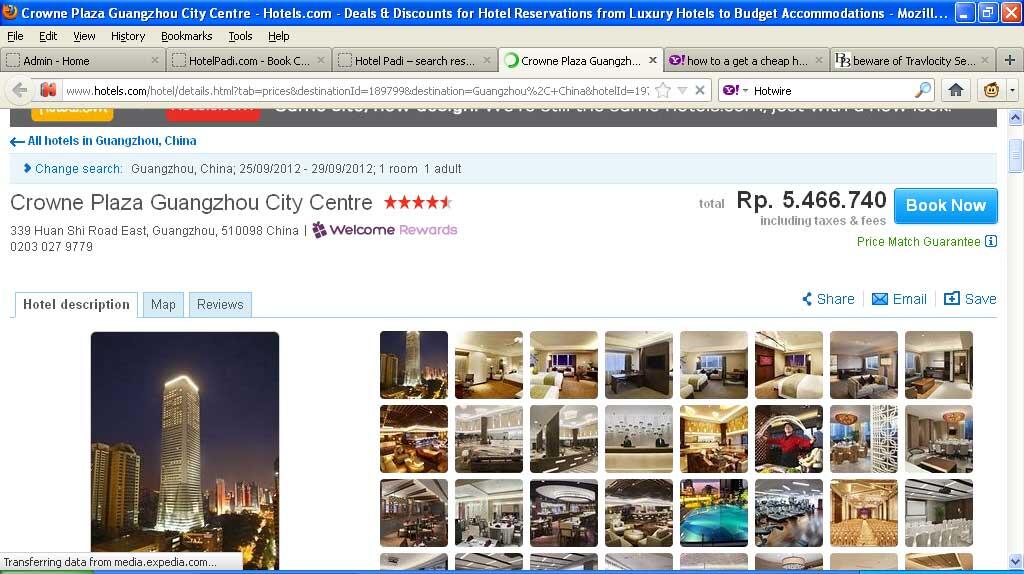Image resolution: width=1024 pixels, height=574 pixels.
Task: Click the site identity icon beside the URL
Action: (48, 90)
